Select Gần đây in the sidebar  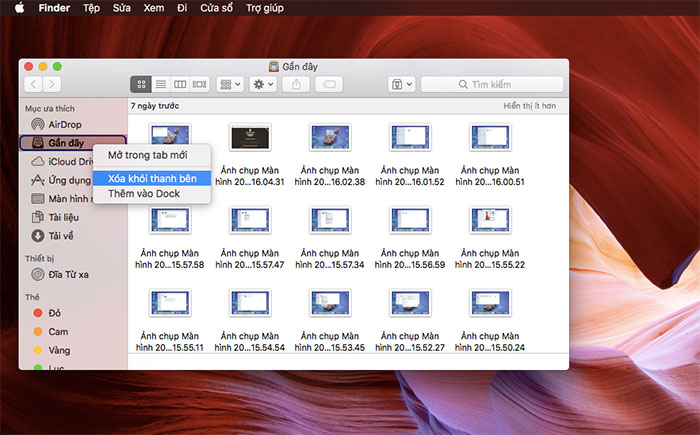click(73, 143)
